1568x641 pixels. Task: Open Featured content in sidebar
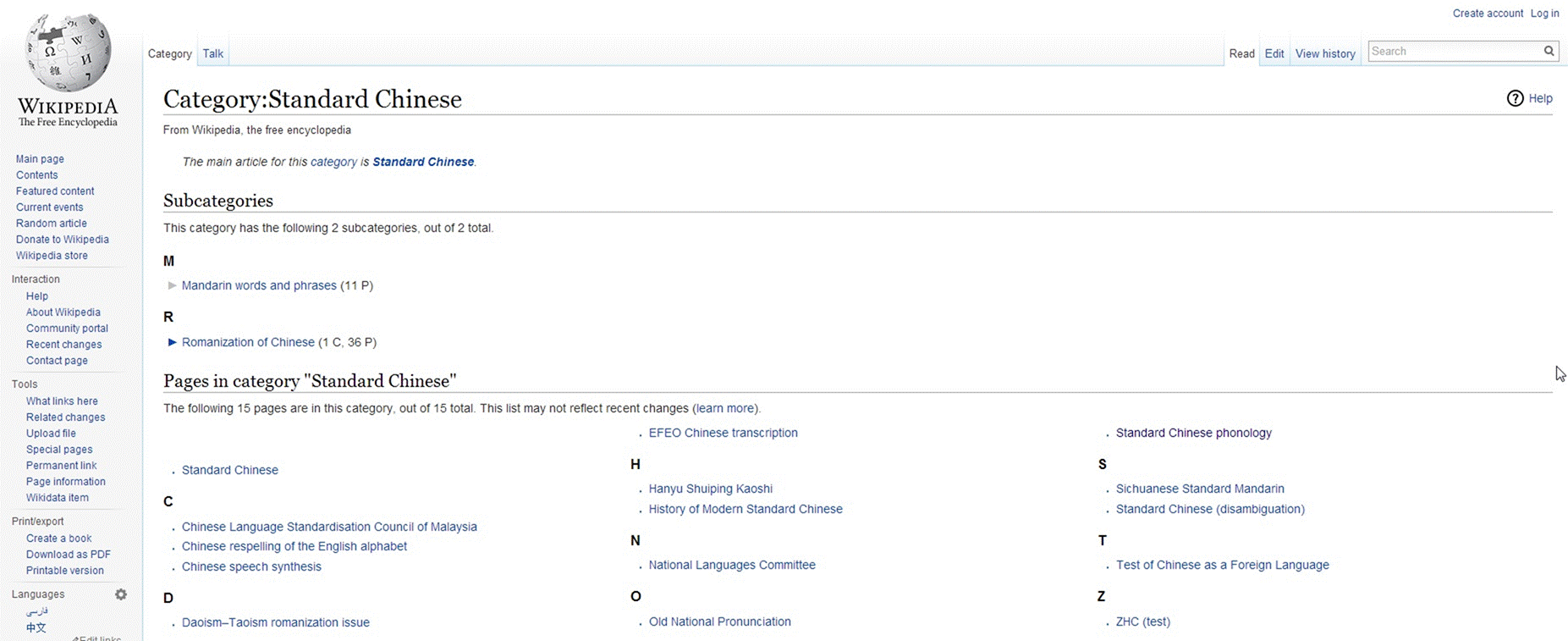(55, 191)
